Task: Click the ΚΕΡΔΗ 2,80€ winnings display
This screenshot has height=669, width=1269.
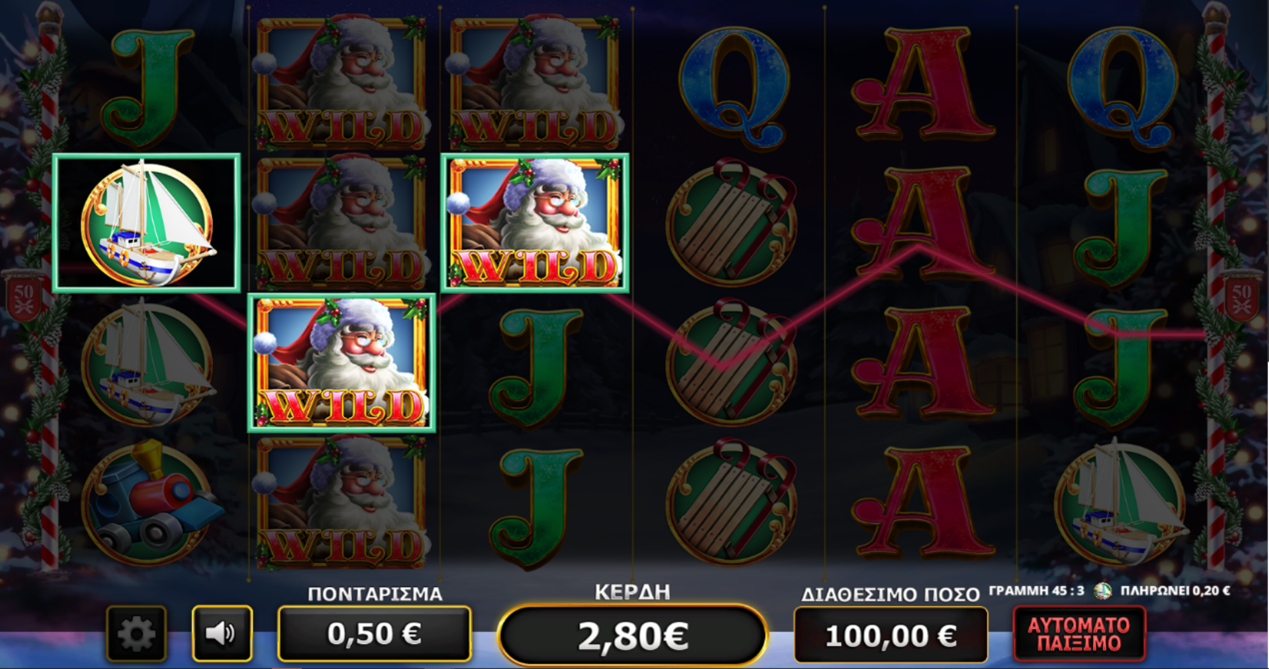Action: tap(633, 635)
